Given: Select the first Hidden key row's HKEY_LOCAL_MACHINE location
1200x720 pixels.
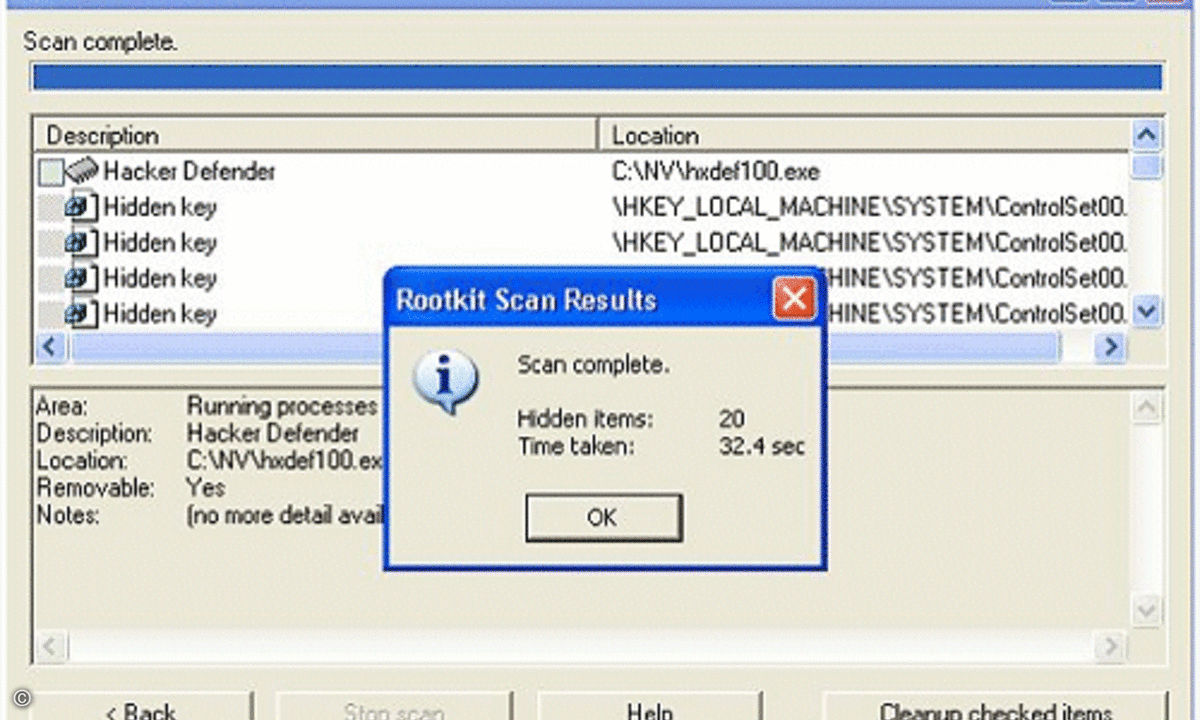Looking at the screenshot, I should (x=869, y=207).
